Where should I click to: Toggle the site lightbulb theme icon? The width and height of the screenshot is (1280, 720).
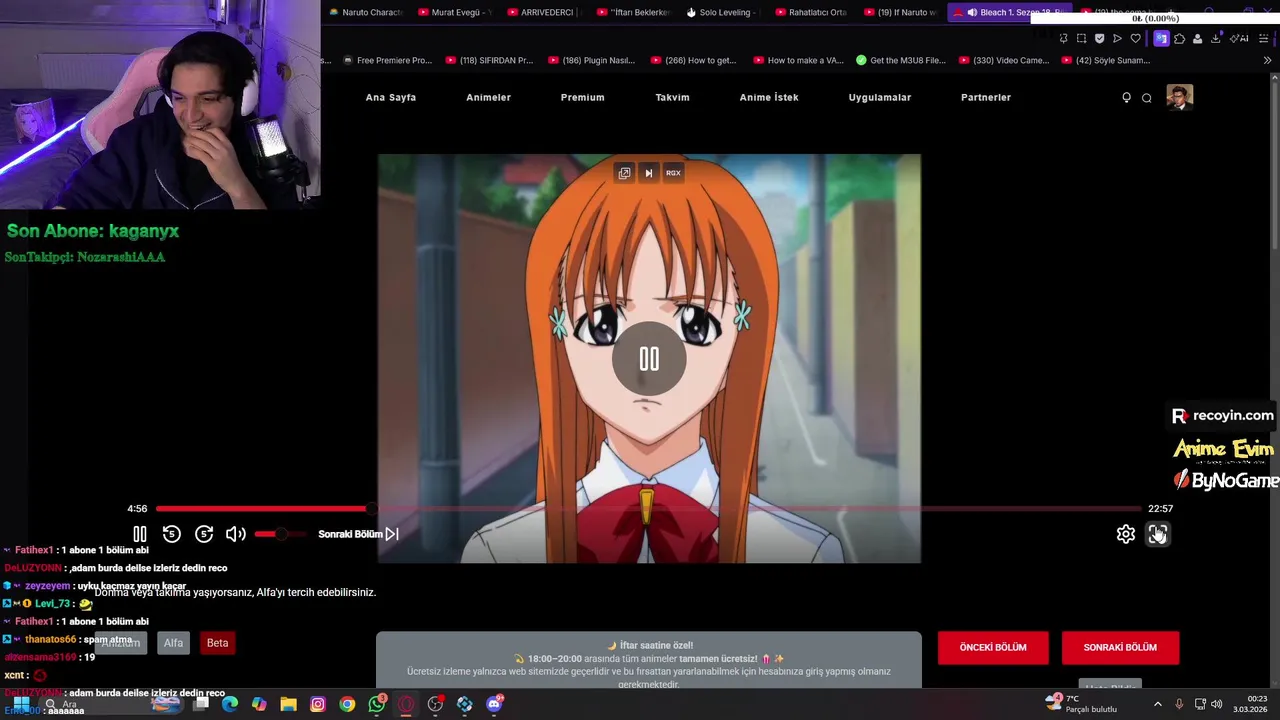click(x=1126, y=97)
